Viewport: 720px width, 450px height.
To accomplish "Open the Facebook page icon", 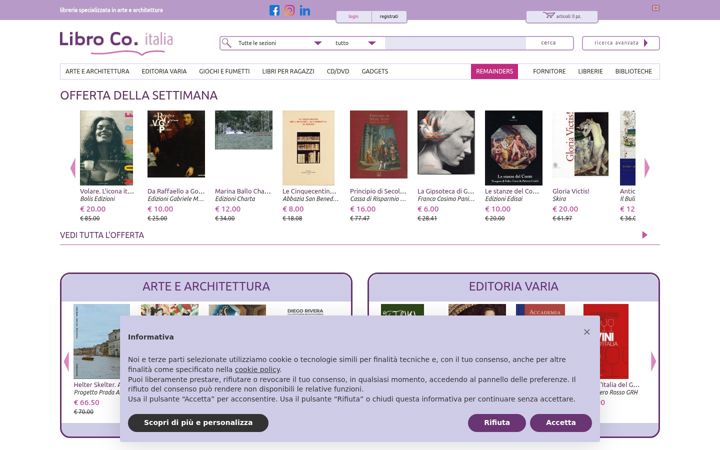I will pyautogui.click(x=274, y=11).
